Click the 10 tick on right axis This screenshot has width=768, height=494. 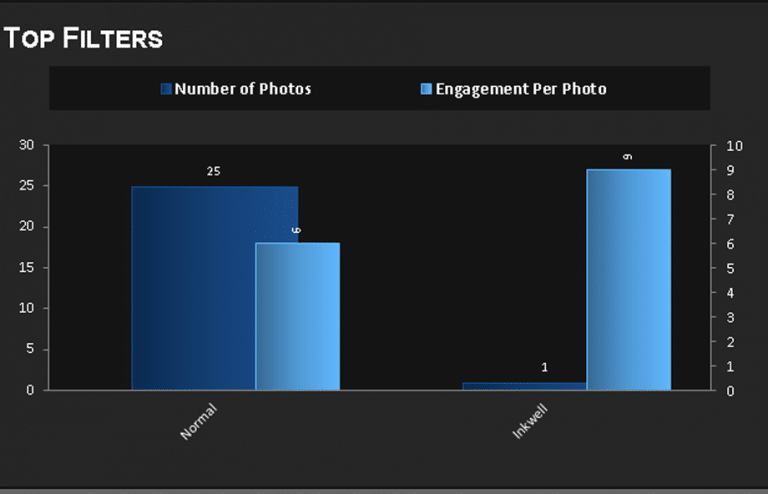tap(734, 146)
